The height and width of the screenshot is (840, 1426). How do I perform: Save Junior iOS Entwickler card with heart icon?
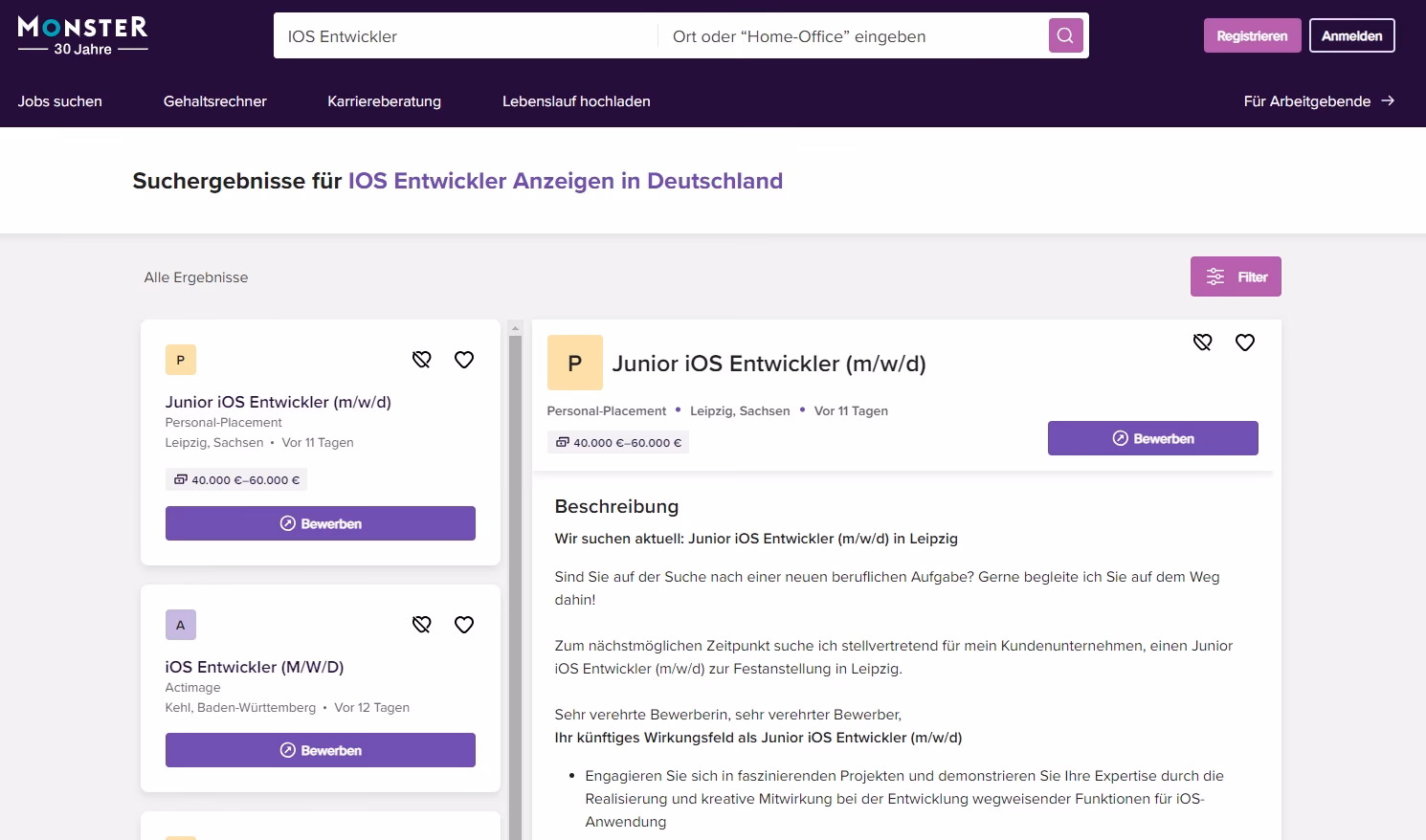pos(464,360)
